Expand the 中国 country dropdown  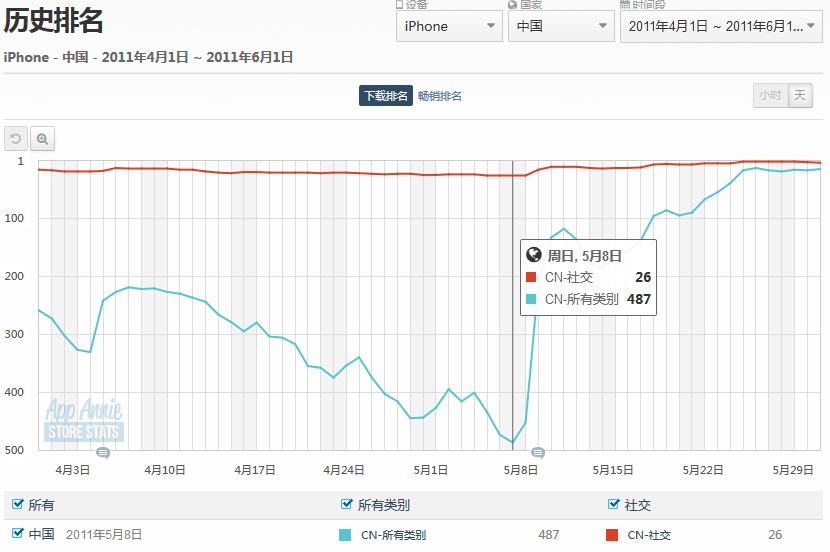tap(561, 26)
